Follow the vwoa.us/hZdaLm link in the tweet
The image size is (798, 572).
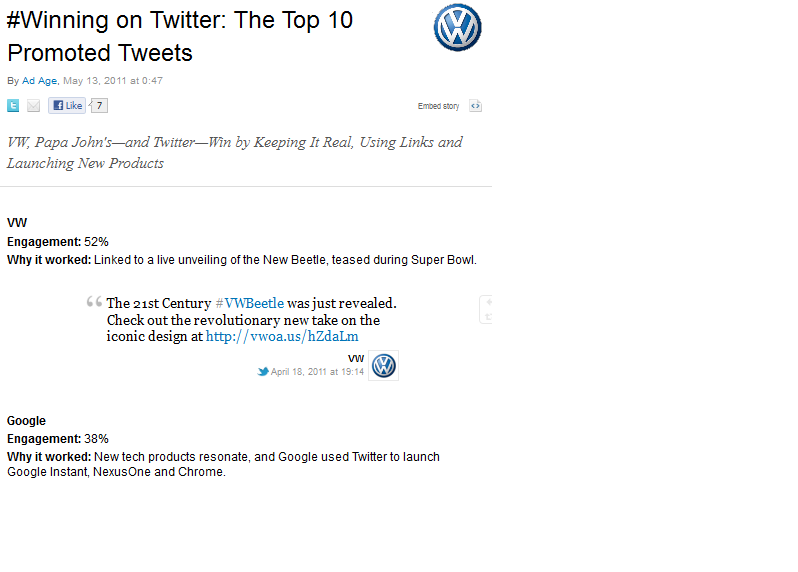(x=282, y=337)
